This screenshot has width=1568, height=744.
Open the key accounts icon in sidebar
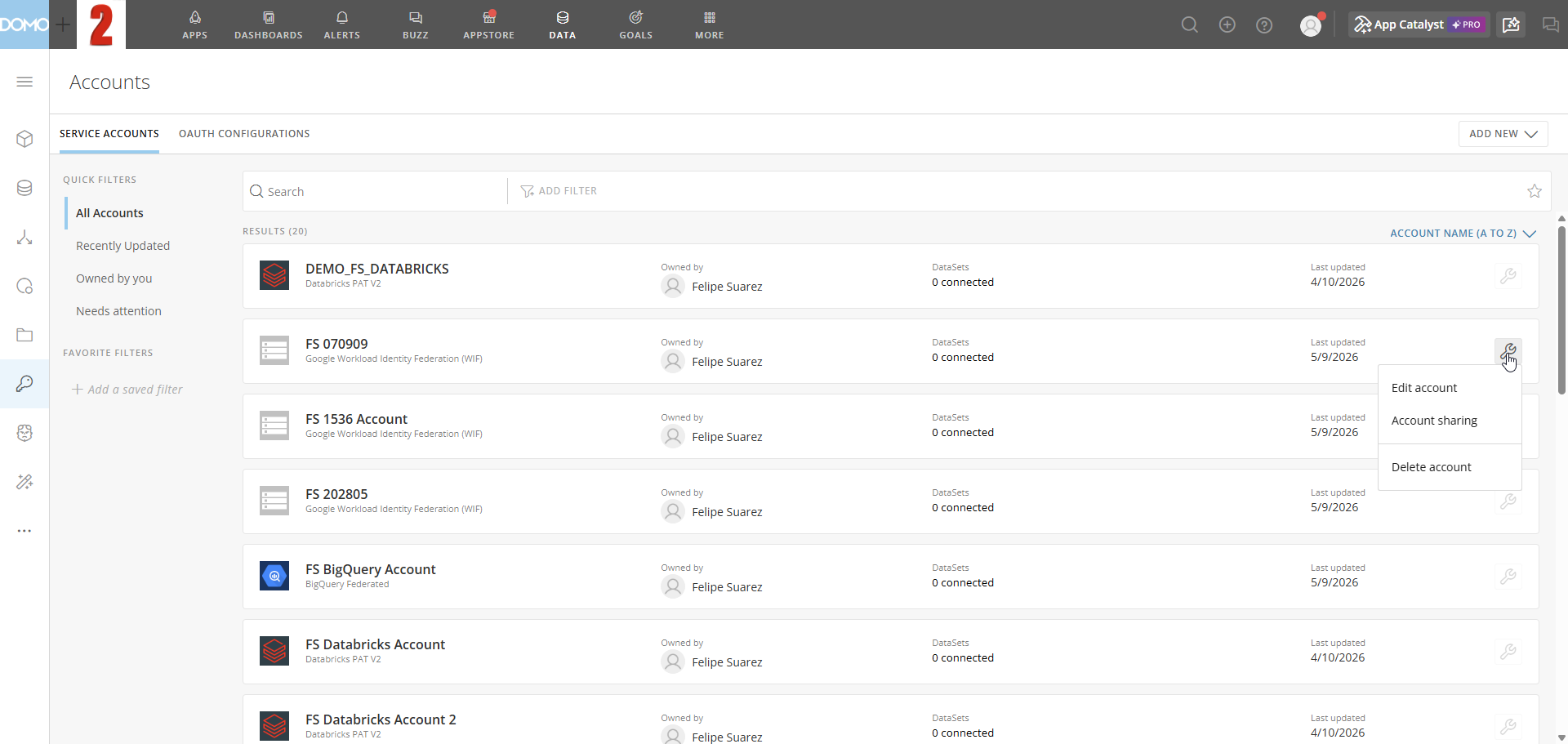pos(24,384)
